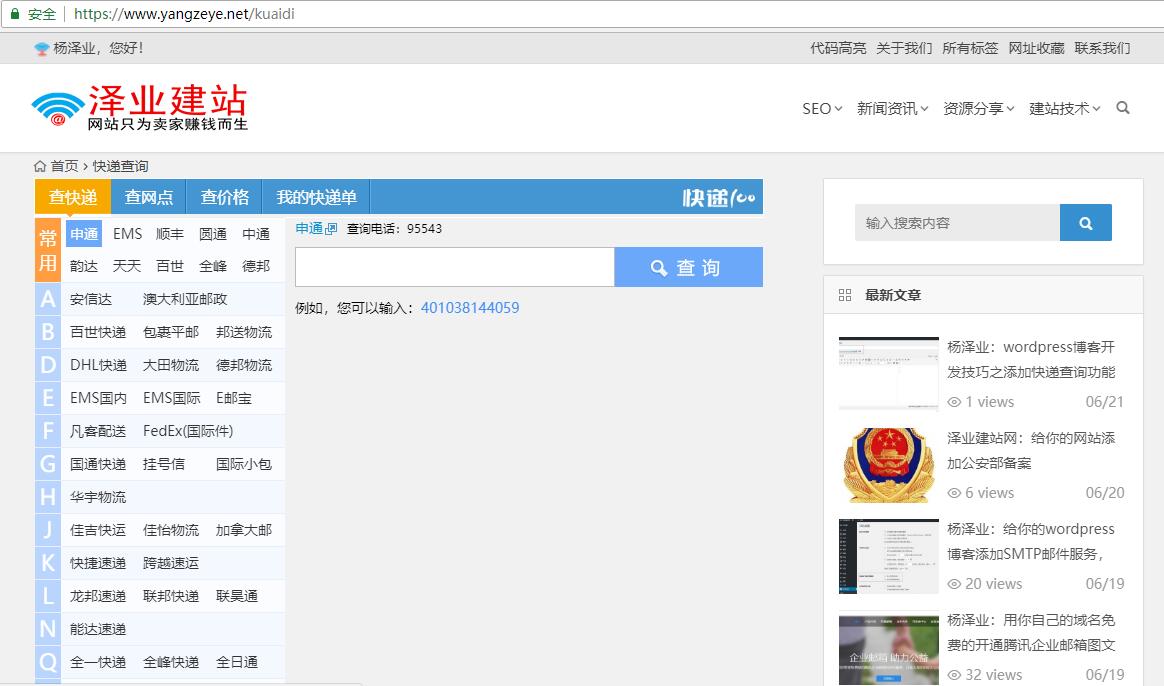Image resolution: width=1164 pixels, height=686 pixels.
Task: Open the SMTP邮件服务 article thumbnail
Action: click(x=889, y=556)
